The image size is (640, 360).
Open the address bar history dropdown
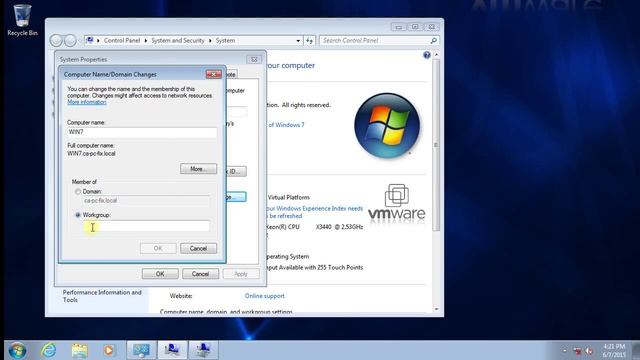[298, 40]
